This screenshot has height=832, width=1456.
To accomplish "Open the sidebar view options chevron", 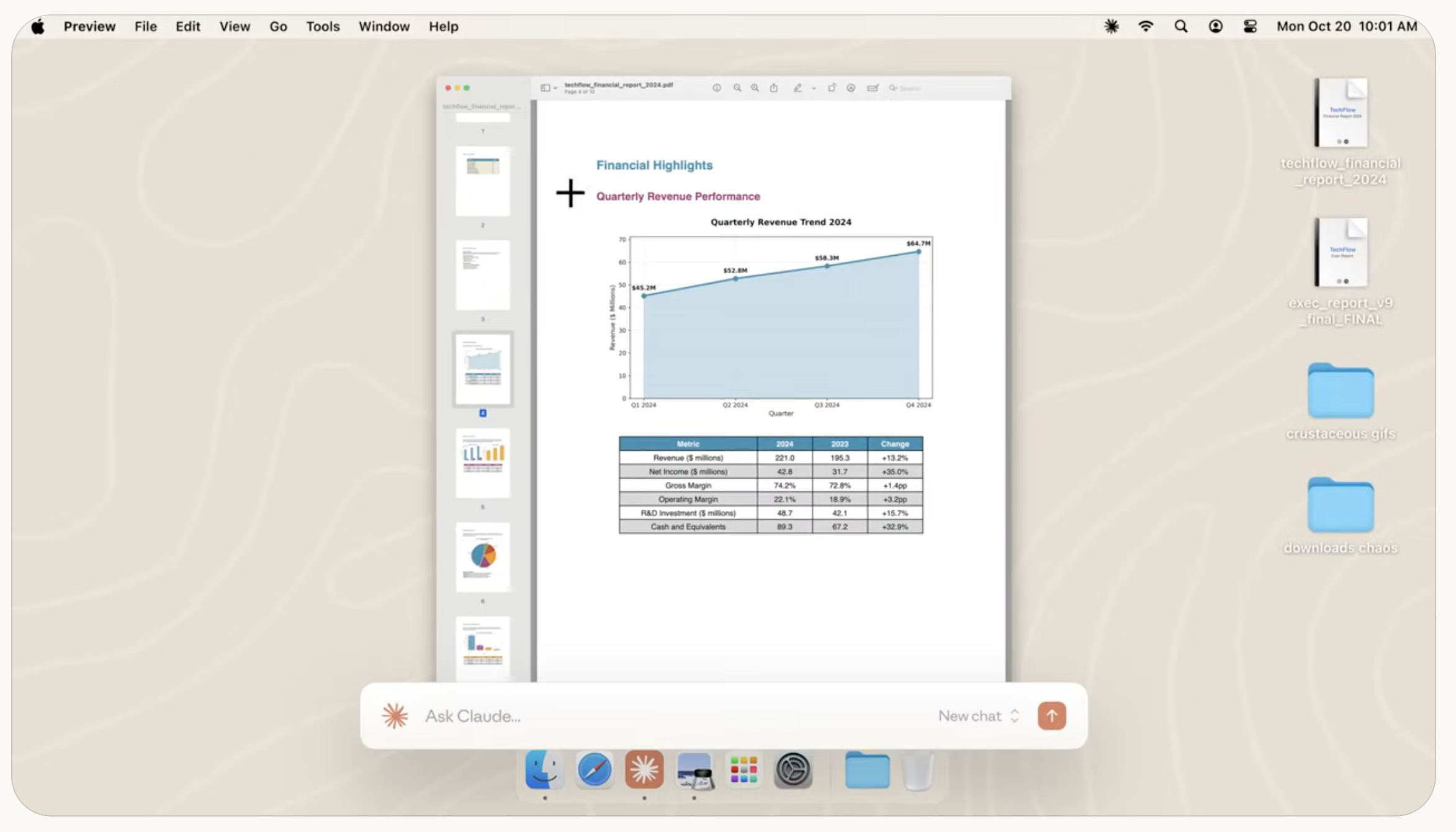I will 555,88.
